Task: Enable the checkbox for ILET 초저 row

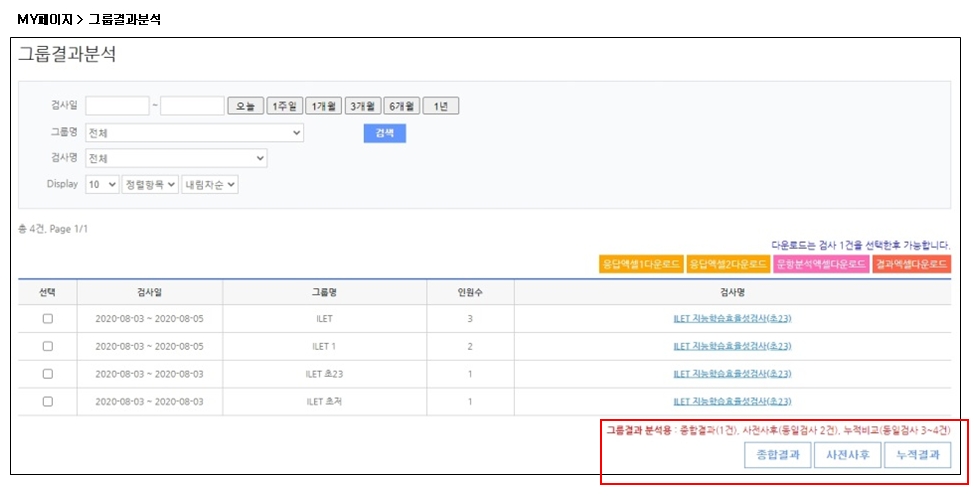Action: (47, 401)
